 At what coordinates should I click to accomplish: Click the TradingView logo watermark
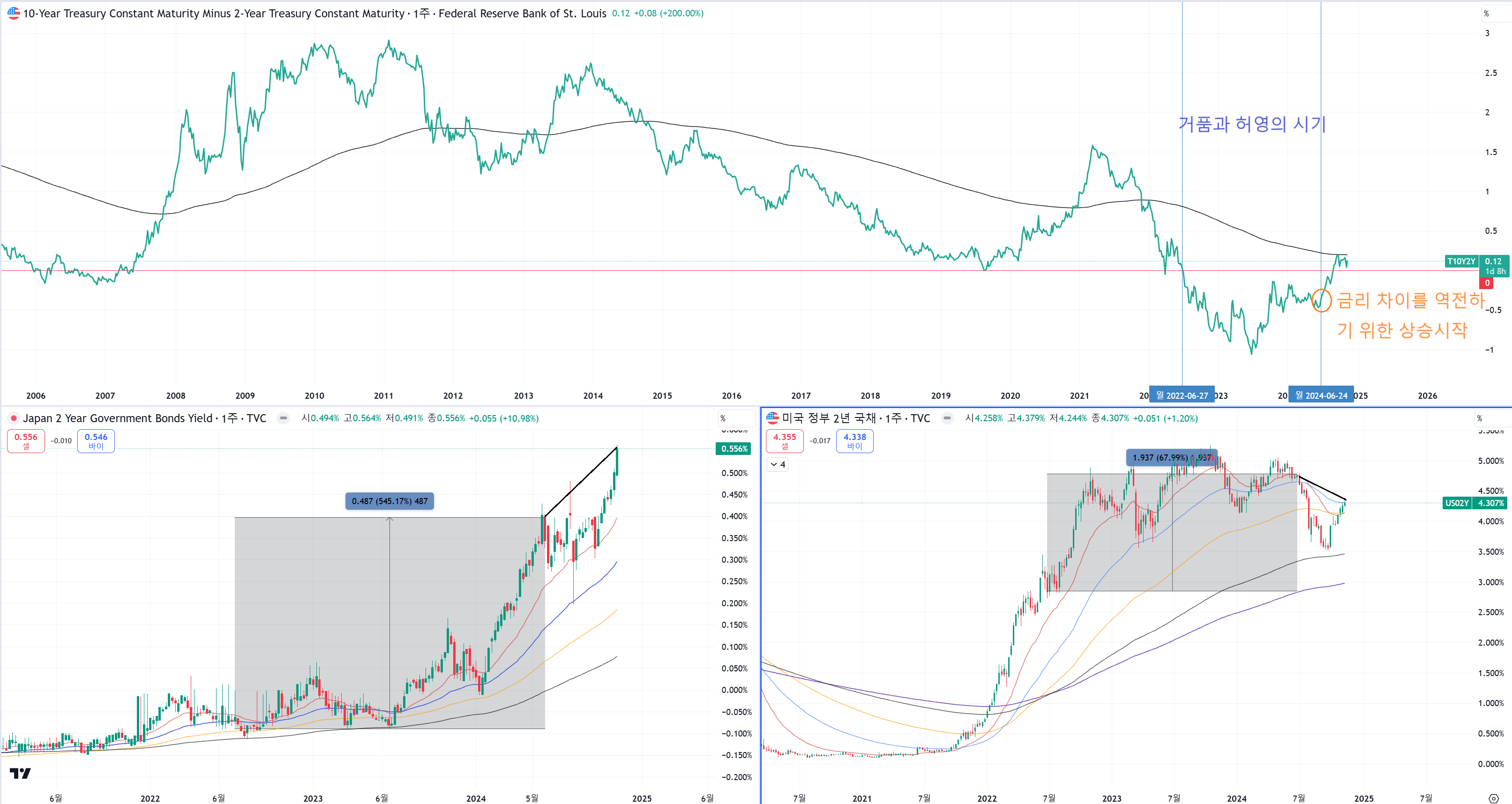pos(20,774)
